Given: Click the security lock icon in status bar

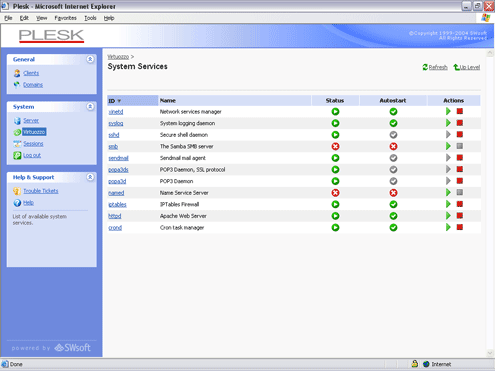Looking at the screenshot, I should point(414,364).
